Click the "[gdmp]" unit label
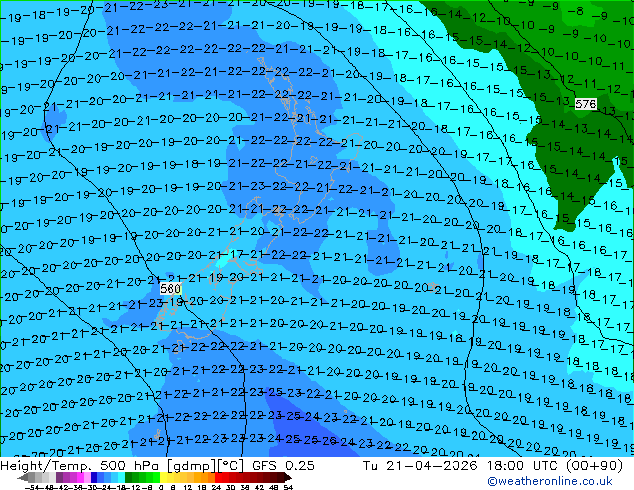This screenshot has width=634, height=490. coord(191,466)
